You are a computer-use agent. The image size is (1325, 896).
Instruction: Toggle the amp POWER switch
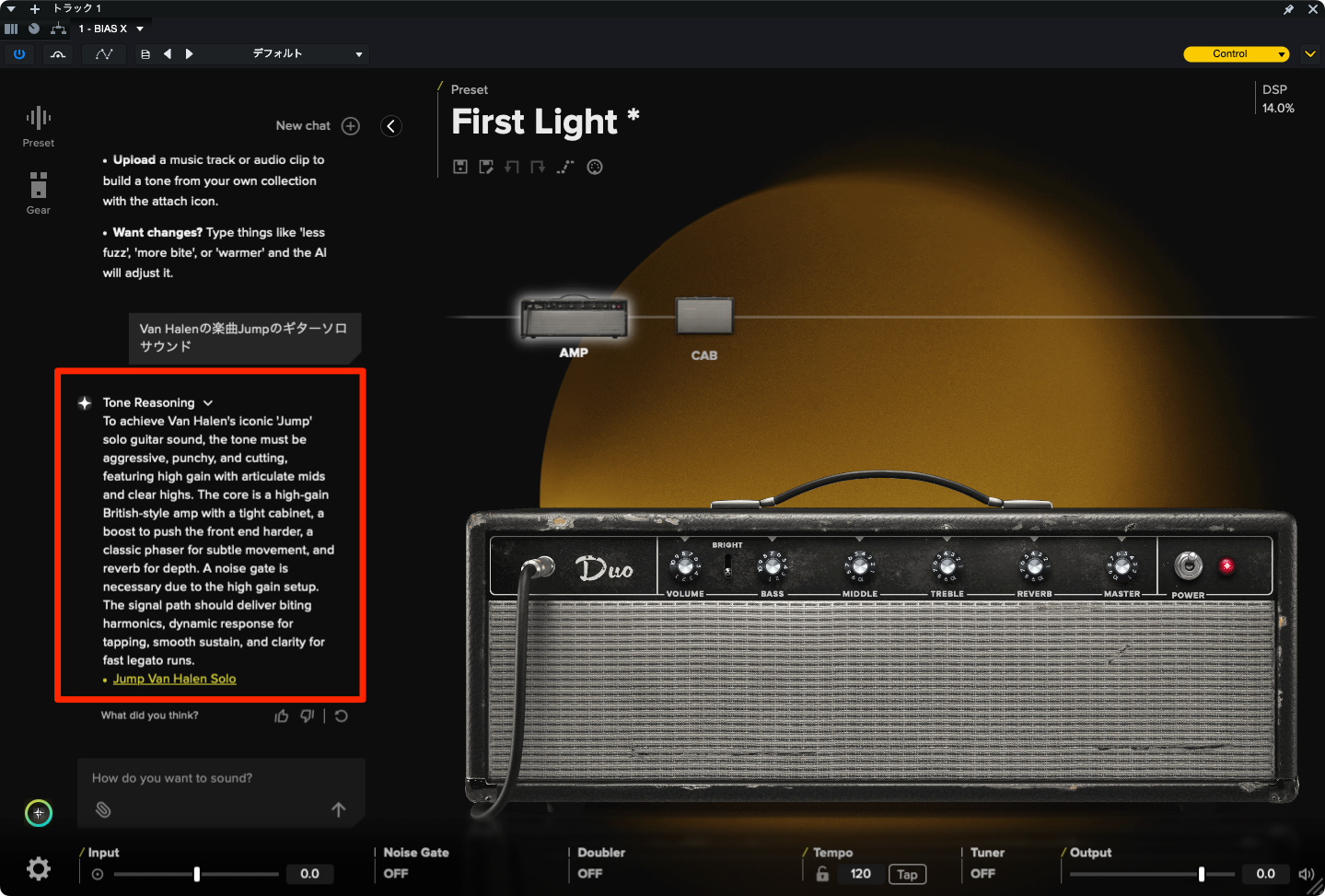[1188, 564]
